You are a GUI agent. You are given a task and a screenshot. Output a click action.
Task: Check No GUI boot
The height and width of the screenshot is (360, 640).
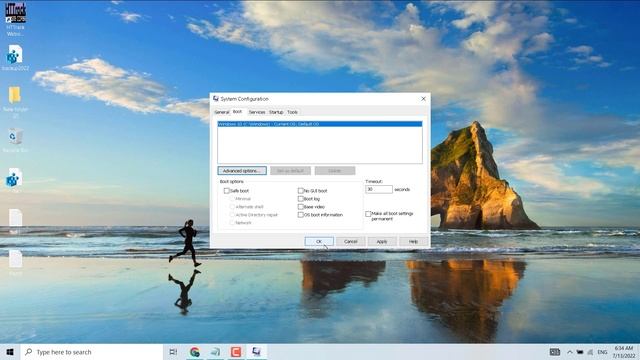click(300, 191)
